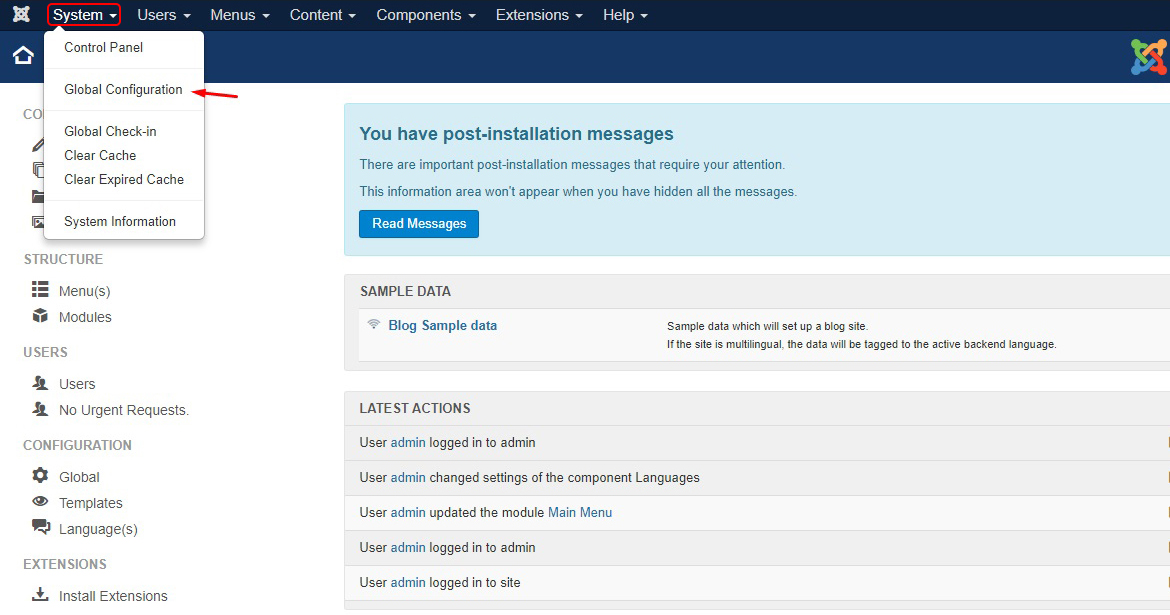Open the Users dropdown menu
The width and height of the screenshot is (1170, 615).
coord(163,15)
